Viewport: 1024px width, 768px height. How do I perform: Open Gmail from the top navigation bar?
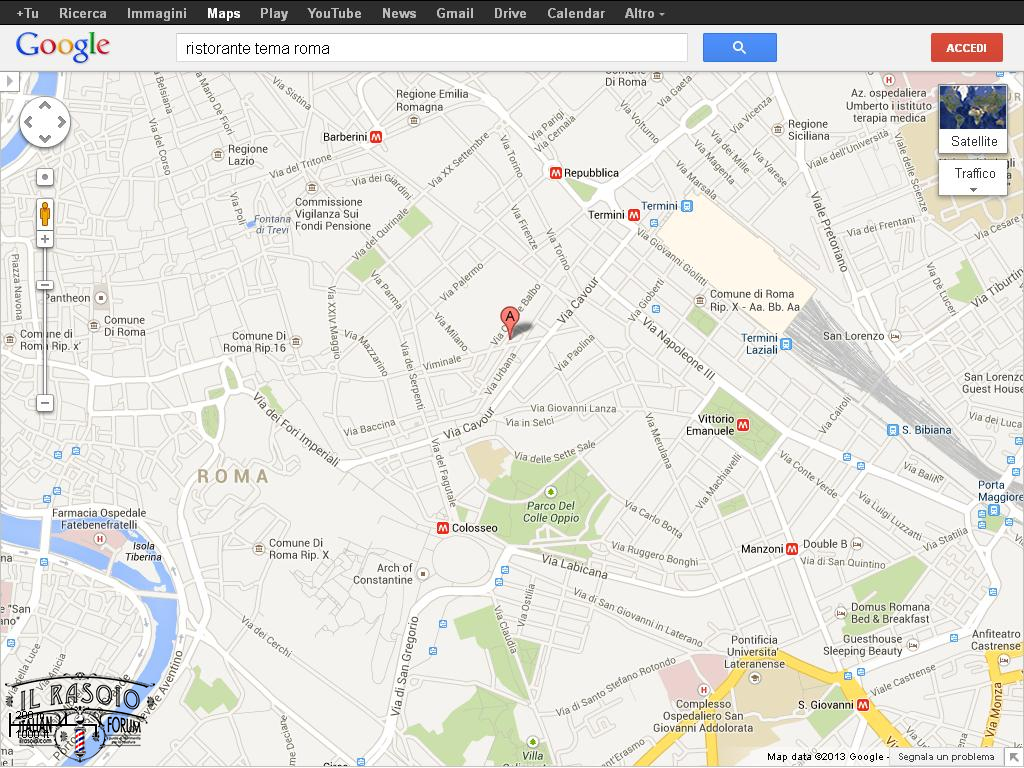(x=455, y=13)
